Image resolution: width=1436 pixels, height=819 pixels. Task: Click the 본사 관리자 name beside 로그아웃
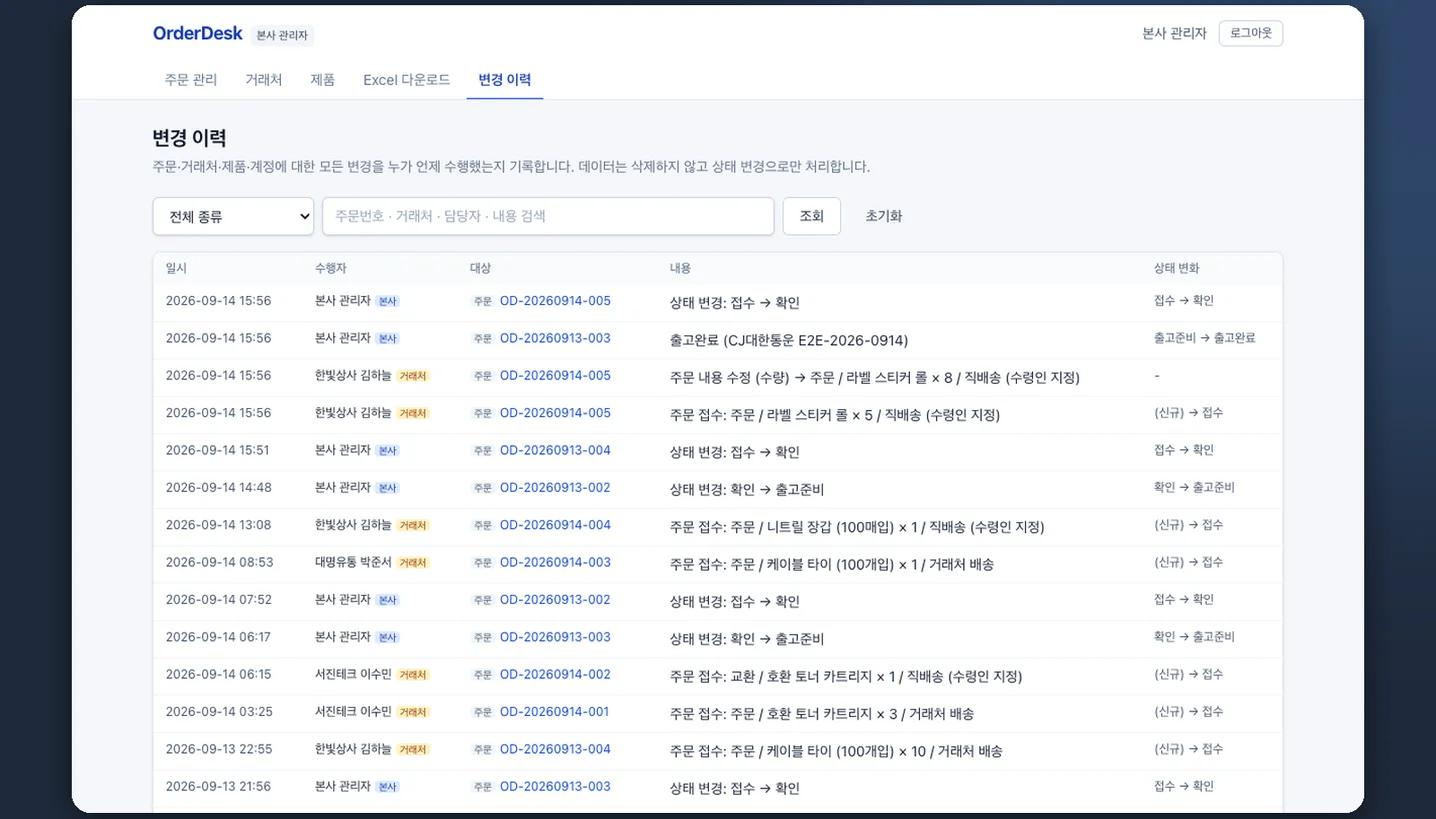pyautogui.click(x=1174, y=33)
